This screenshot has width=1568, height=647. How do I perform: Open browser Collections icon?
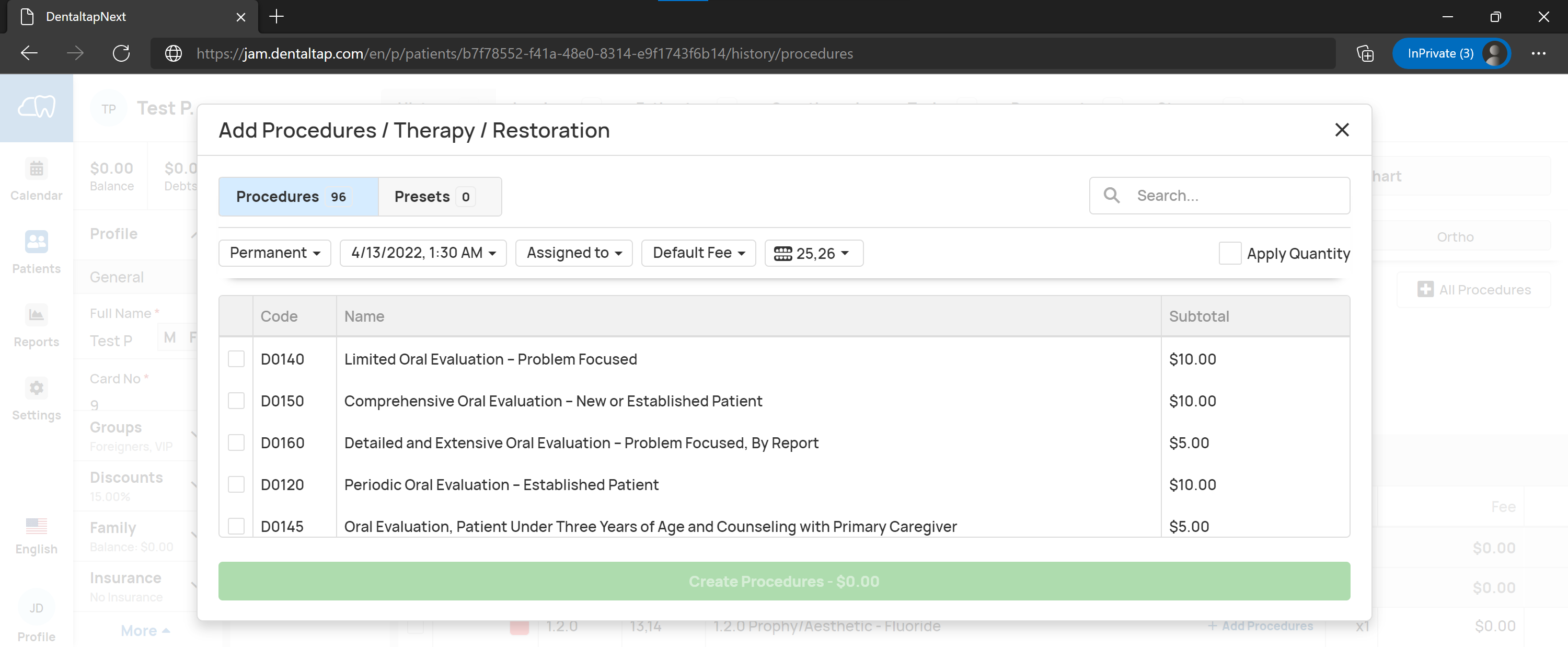point(1365,54)
